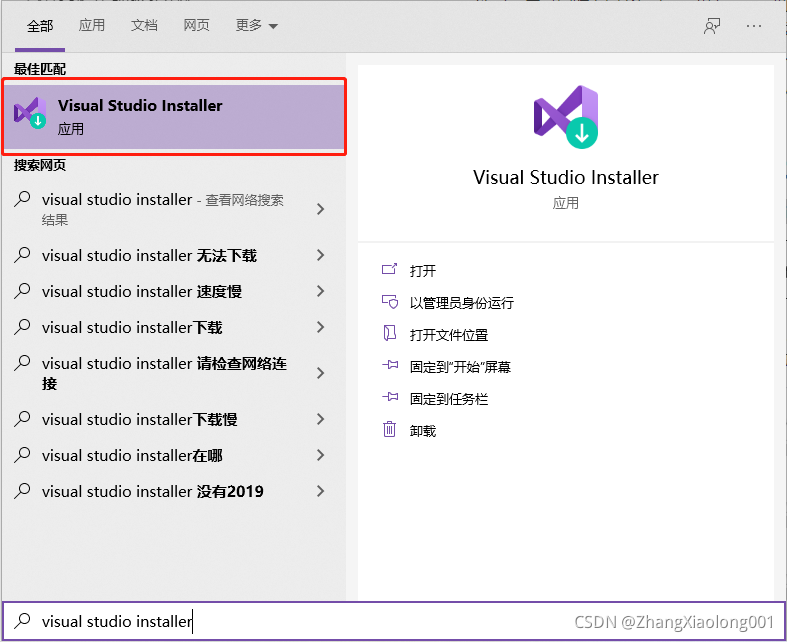Image resolution: width=787 pixels, height=642 pixels.
Task: Open Visual Studio Installer best match result
Action: 175,117
